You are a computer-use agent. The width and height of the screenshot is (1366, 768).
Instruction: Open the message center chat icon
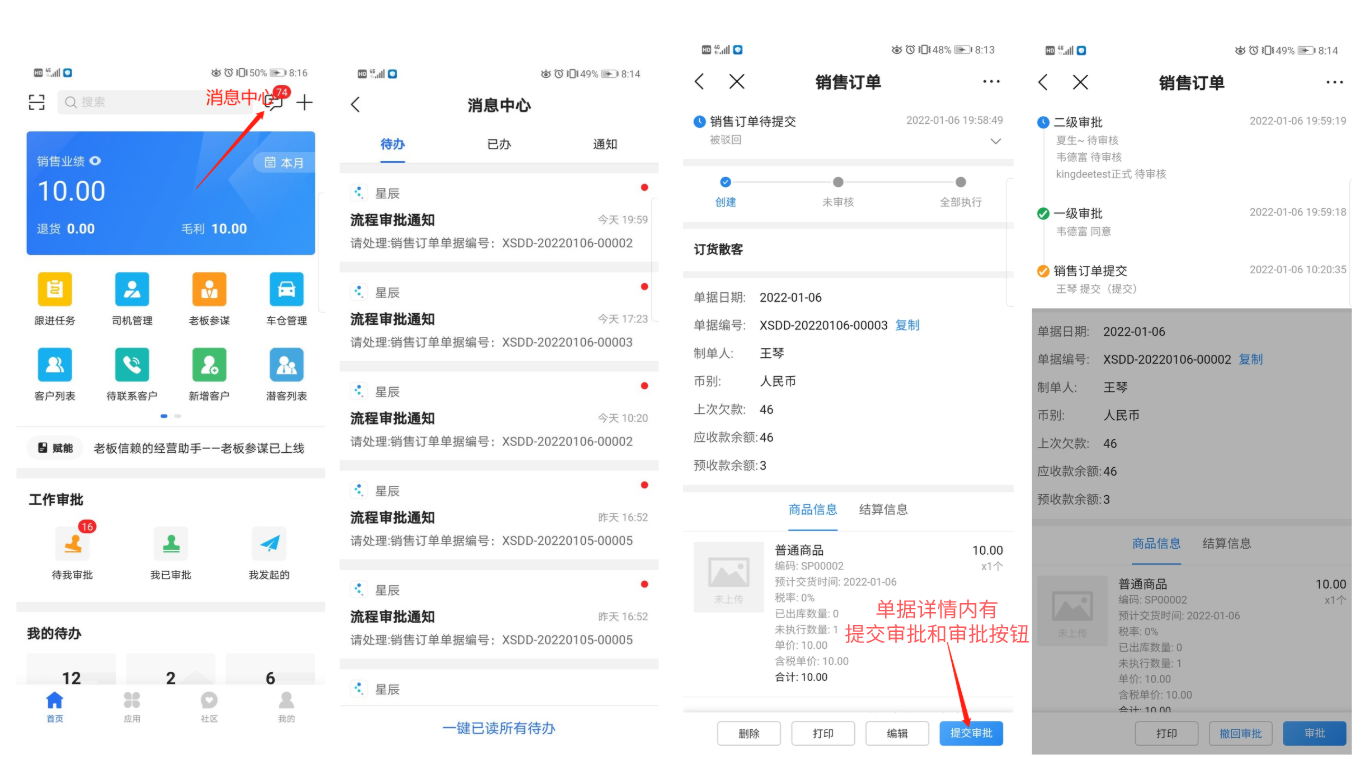(274, 102)
